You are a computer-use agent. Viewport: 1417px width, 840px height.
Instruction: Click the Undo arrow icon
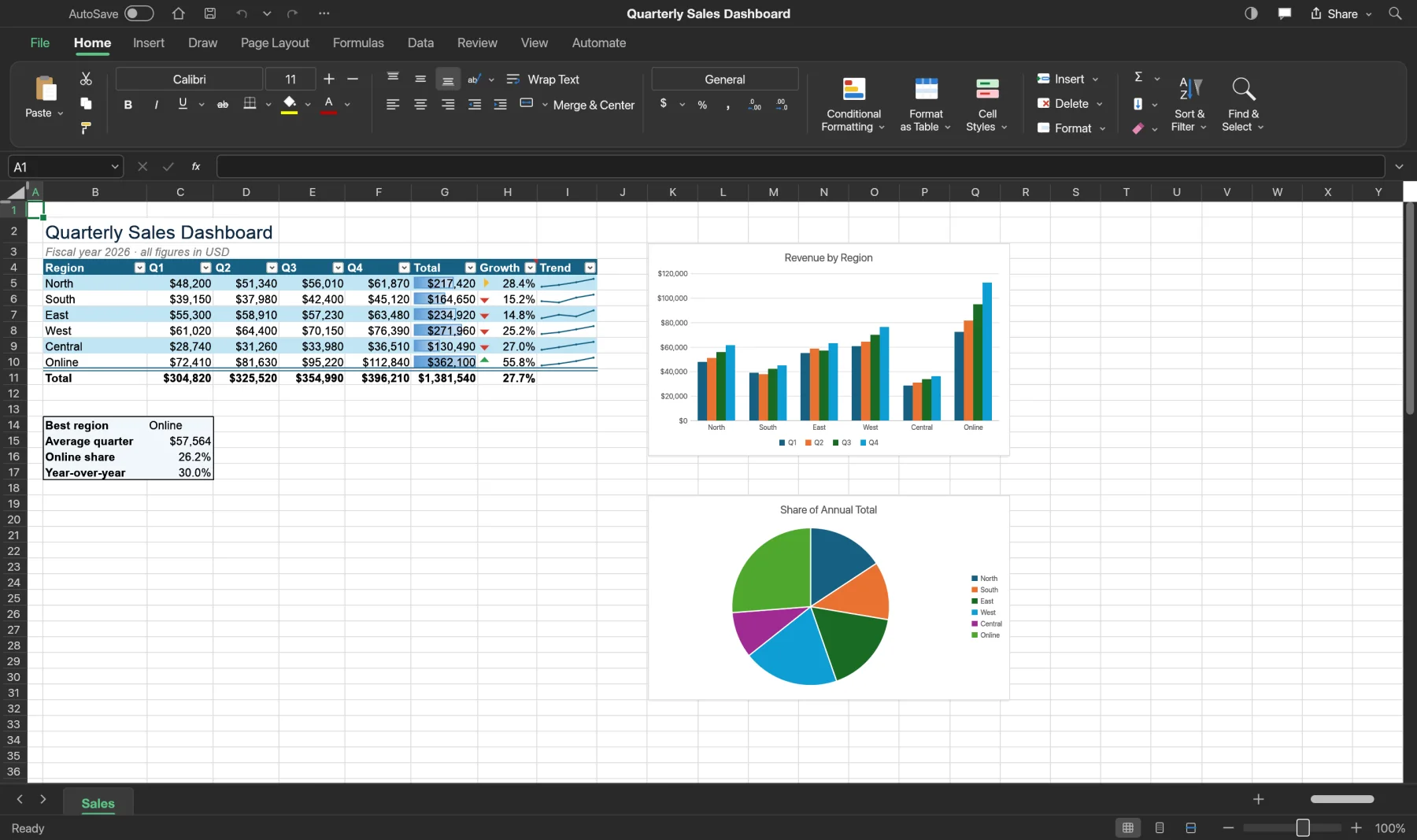coord(242,13)
